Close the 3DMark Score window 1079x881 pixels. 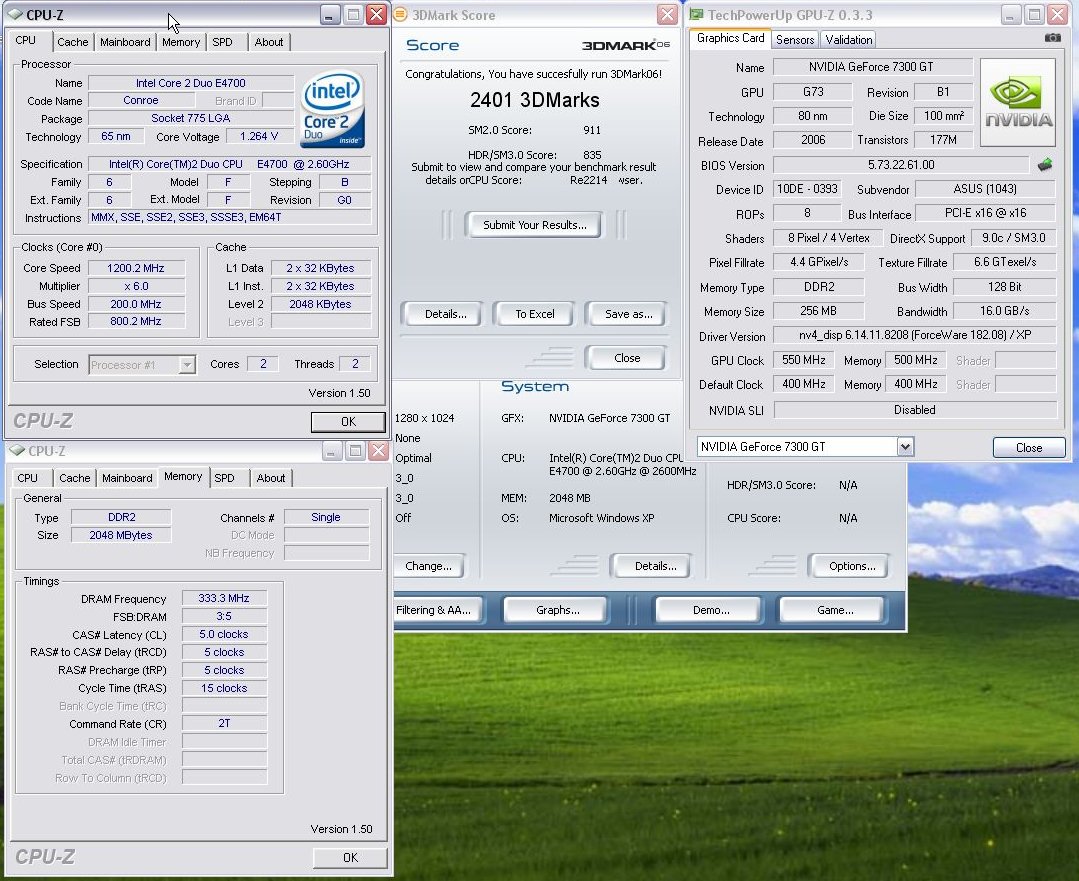click(x=667, y=14)
